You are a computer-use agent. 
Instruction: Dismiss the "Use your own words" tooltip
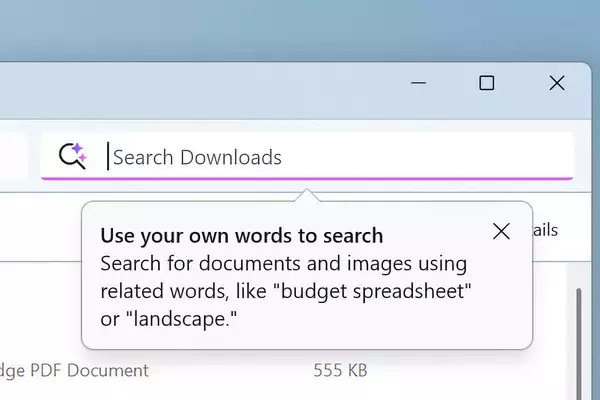pos(502,232)
